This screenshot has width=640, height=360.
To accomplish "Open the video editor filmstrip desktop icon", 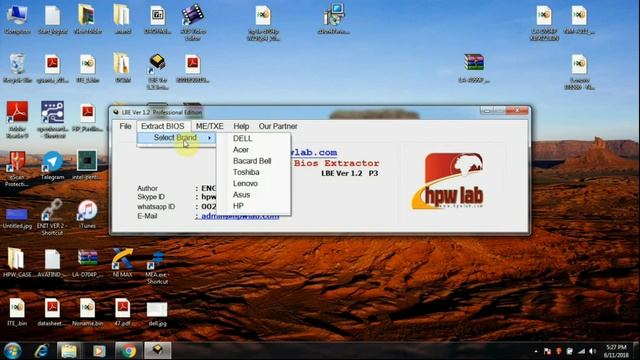I will click(193, 22).
